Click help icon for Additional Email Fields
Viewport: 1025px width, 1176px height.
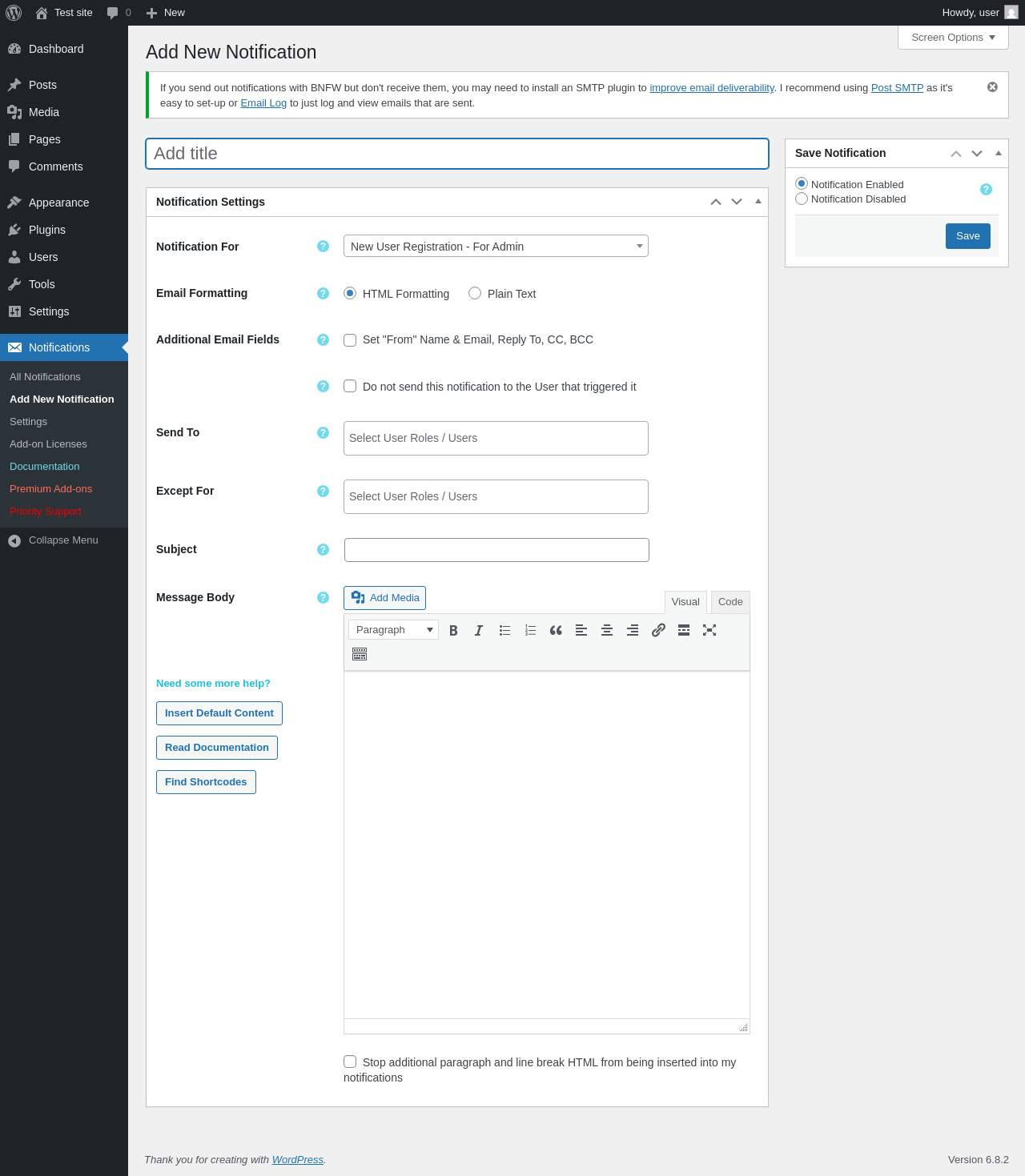[x=323, y=340]
